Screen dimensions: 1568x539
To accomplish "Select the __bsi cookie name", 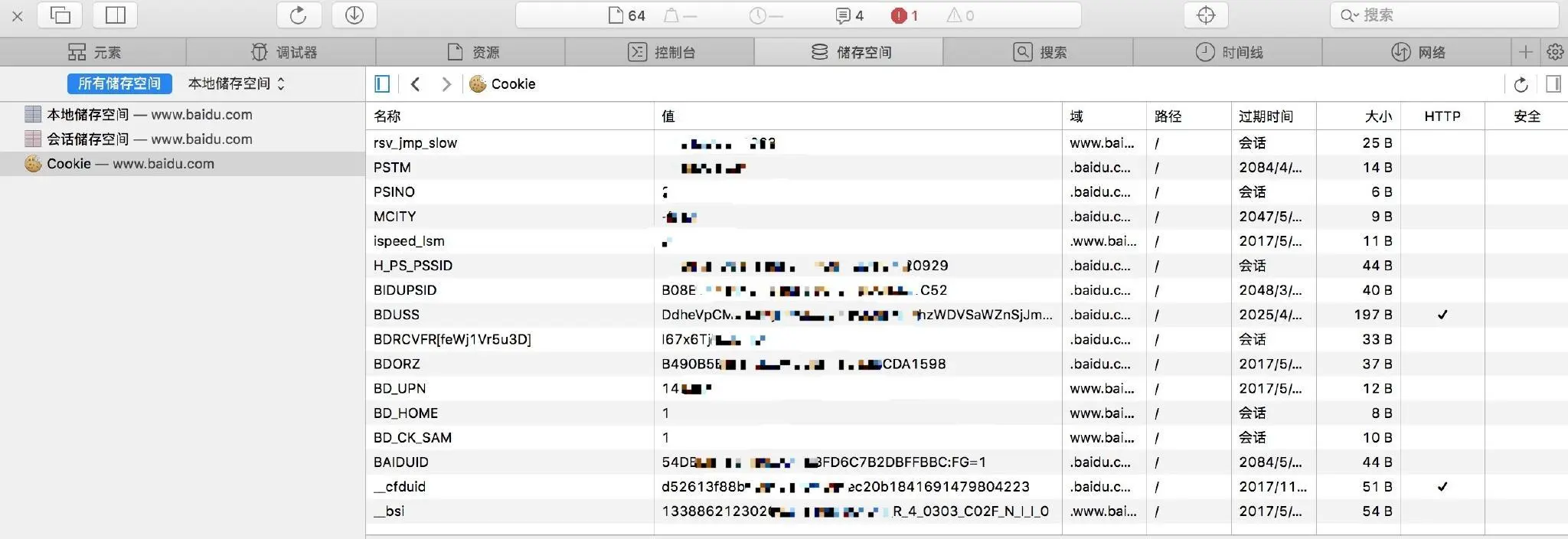I will tap(389, 511).
